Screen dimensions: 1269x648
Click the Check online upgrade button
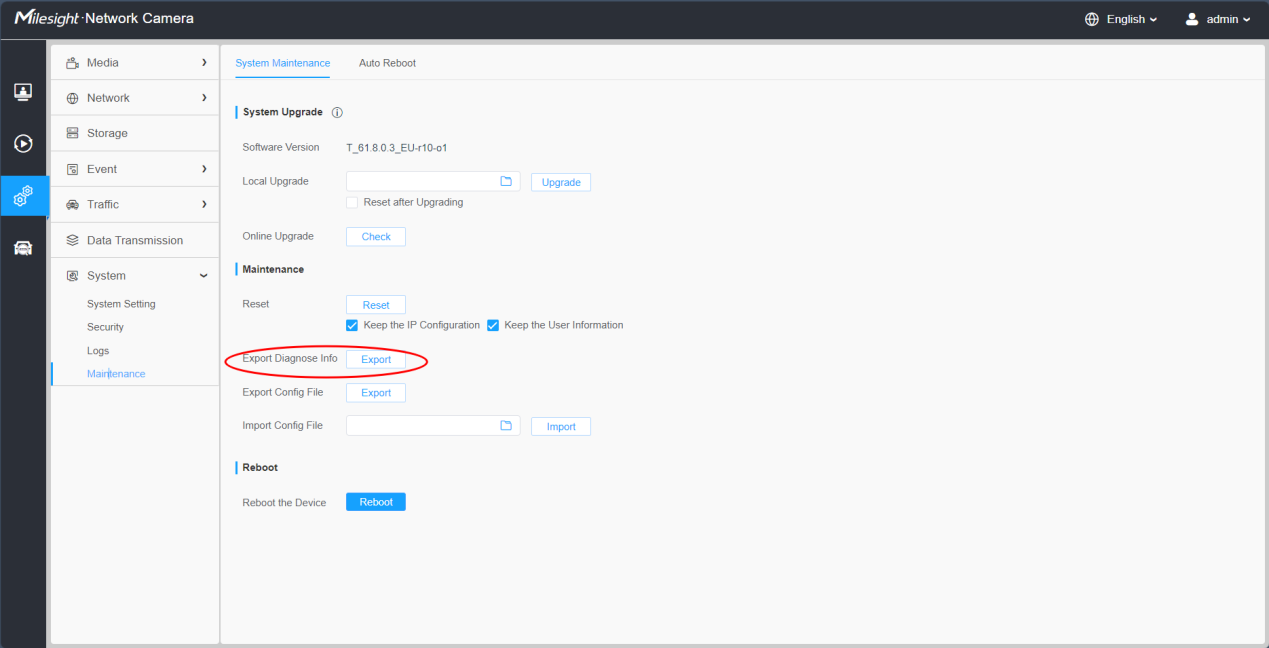(376, 237)
